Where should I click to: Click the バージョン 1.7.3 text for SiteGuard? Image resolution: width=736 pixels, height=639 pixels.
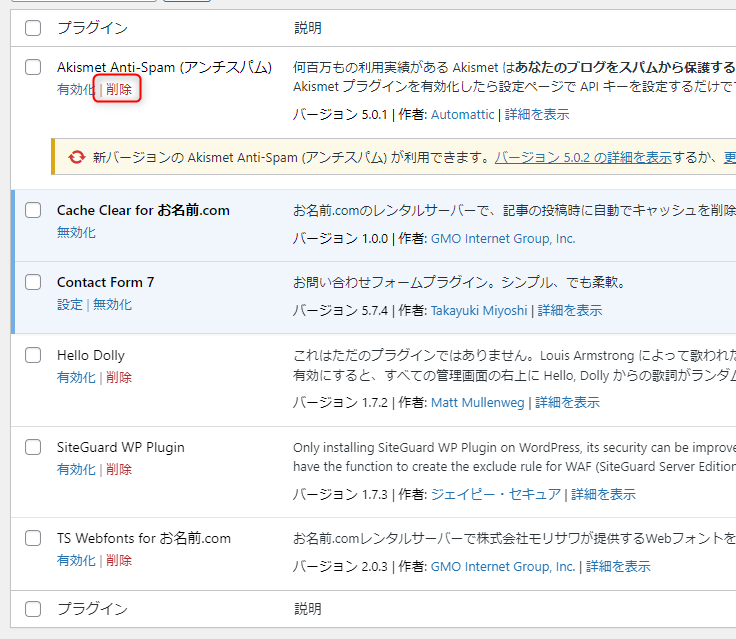[340, 494]
